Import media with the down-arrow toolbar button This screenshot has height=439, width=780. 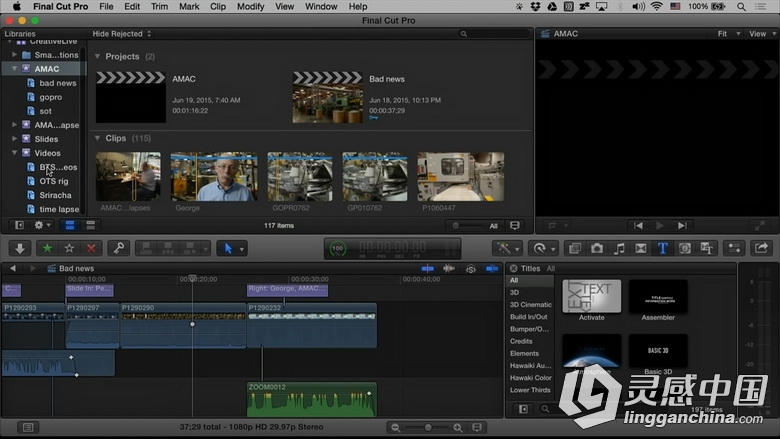tap(20, 248)
